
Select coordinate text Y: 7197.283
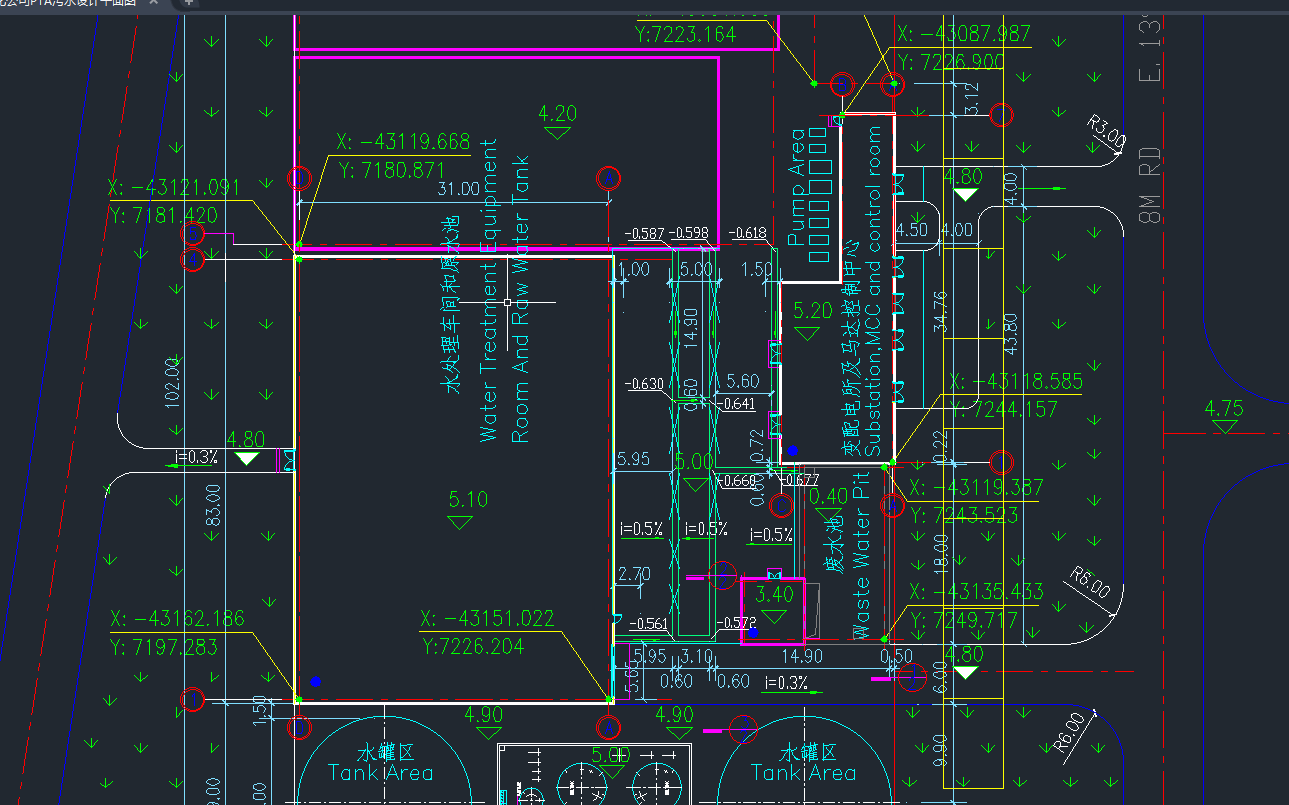(164, 647)
